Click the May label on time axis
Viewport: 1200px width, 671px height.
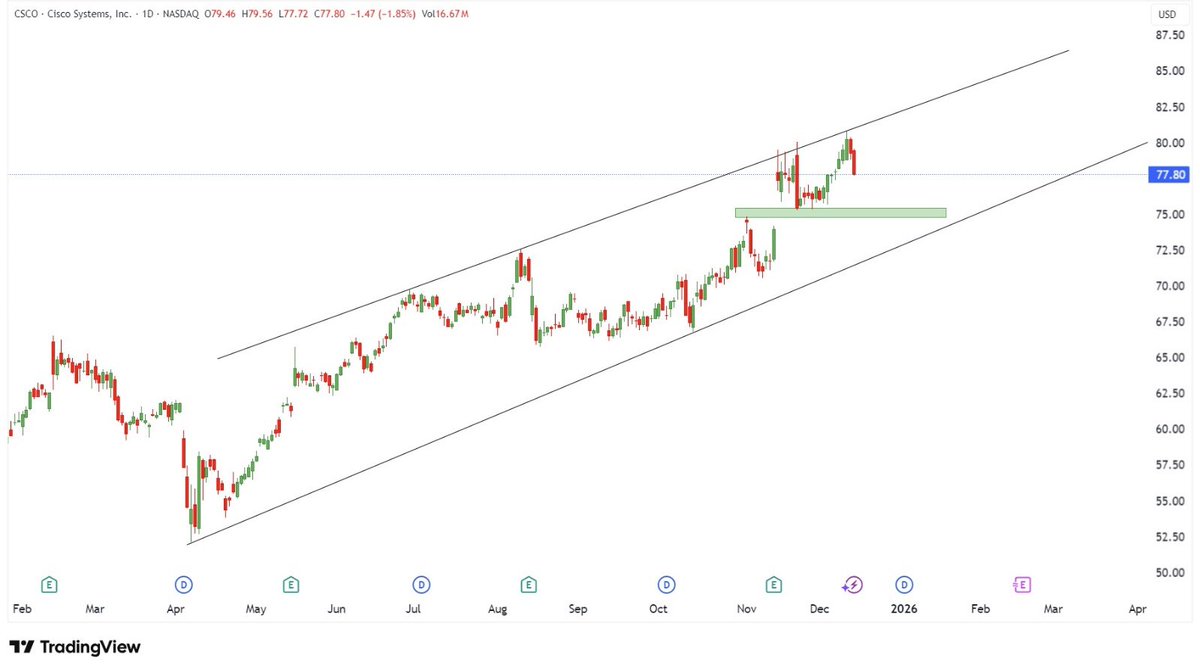pos(255,608)
